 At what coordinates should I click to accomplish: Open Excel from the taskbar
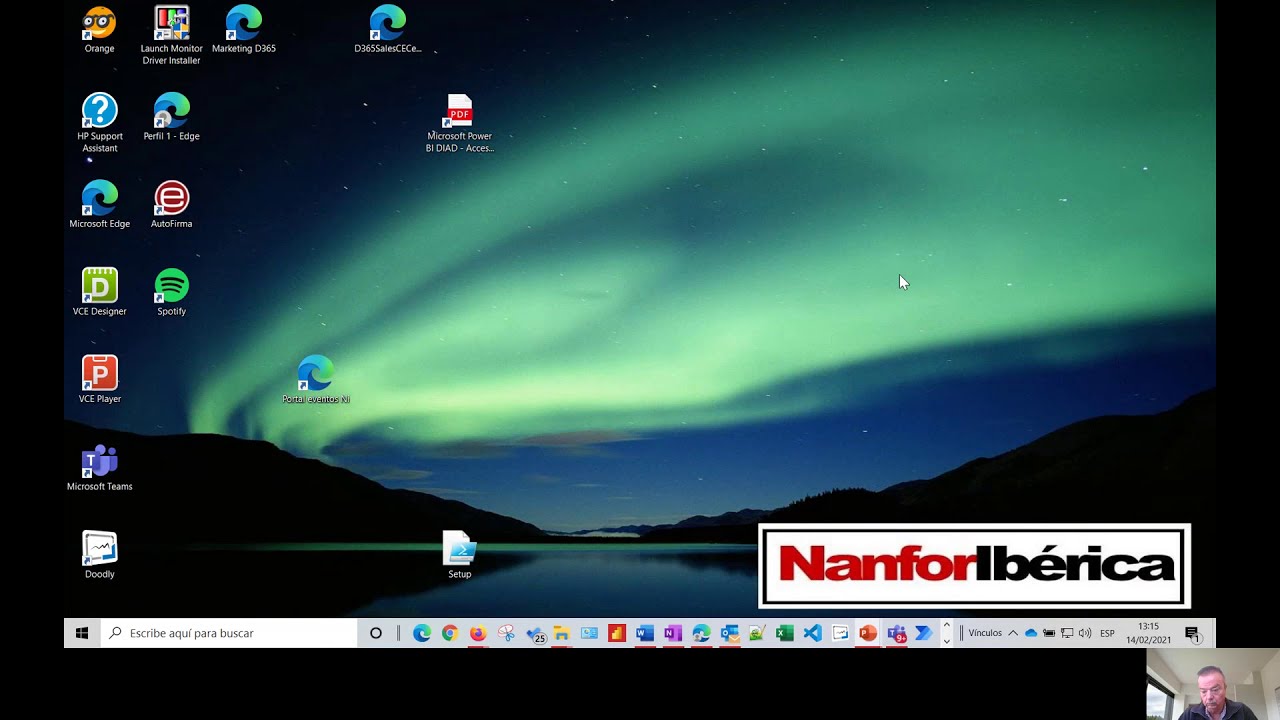785,633
